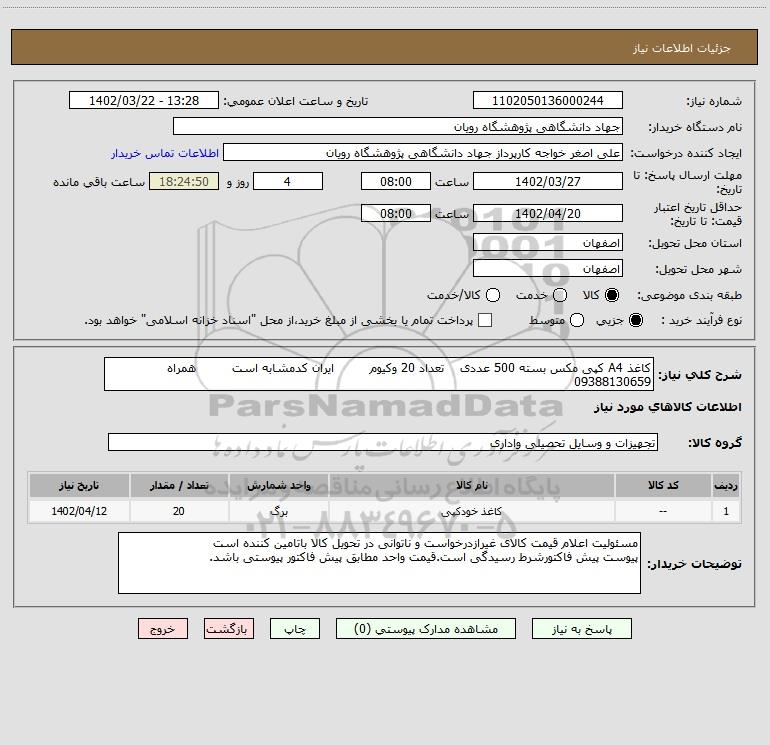Screen dimensions: 770x745
Task: Click the general need description textbox
Action: tap(379, 374)
